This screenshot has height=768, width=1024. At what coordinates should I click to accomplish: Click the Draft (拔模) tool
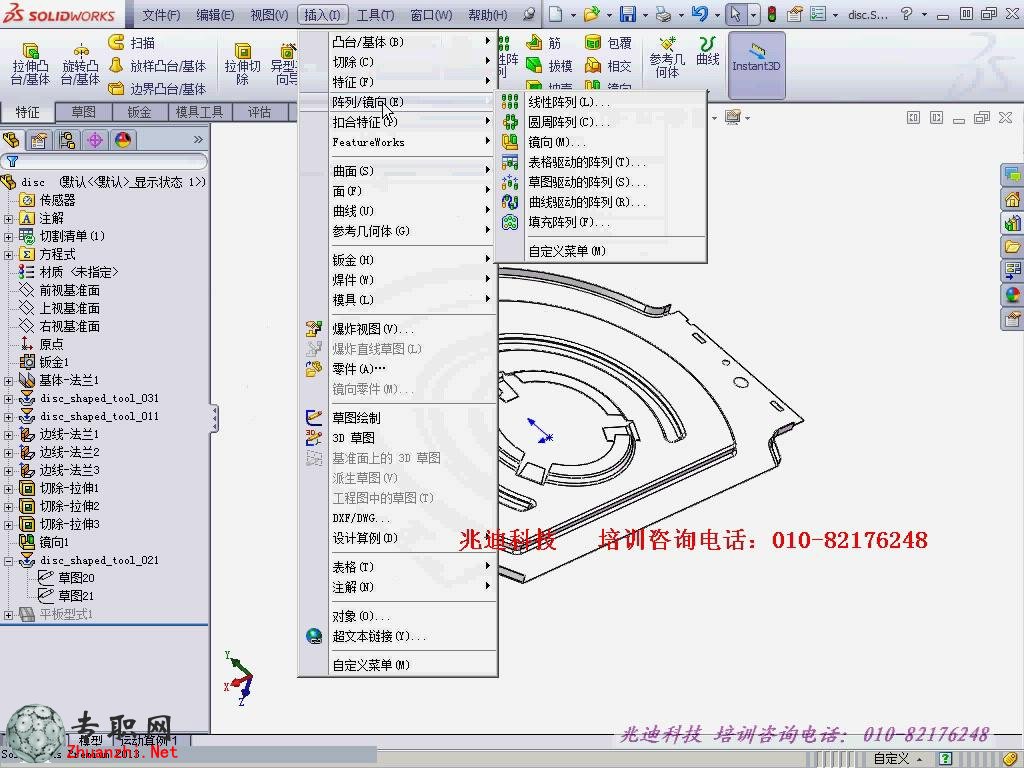549,65
